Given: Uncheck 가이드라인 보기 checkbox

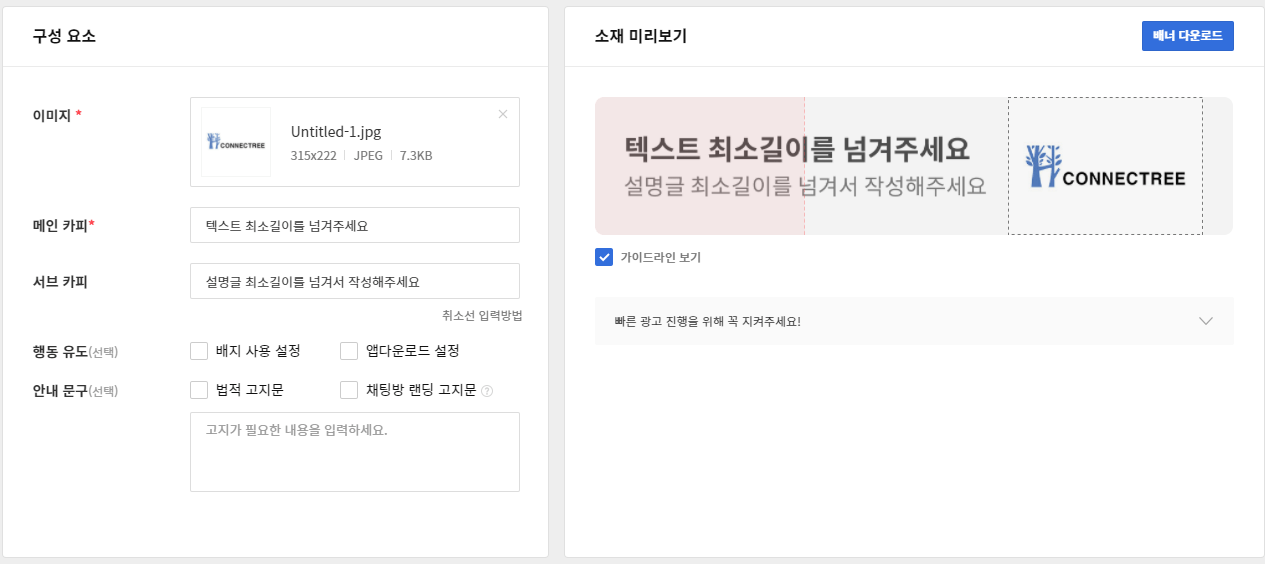Looking at the screenshot, I should point(604,257).
